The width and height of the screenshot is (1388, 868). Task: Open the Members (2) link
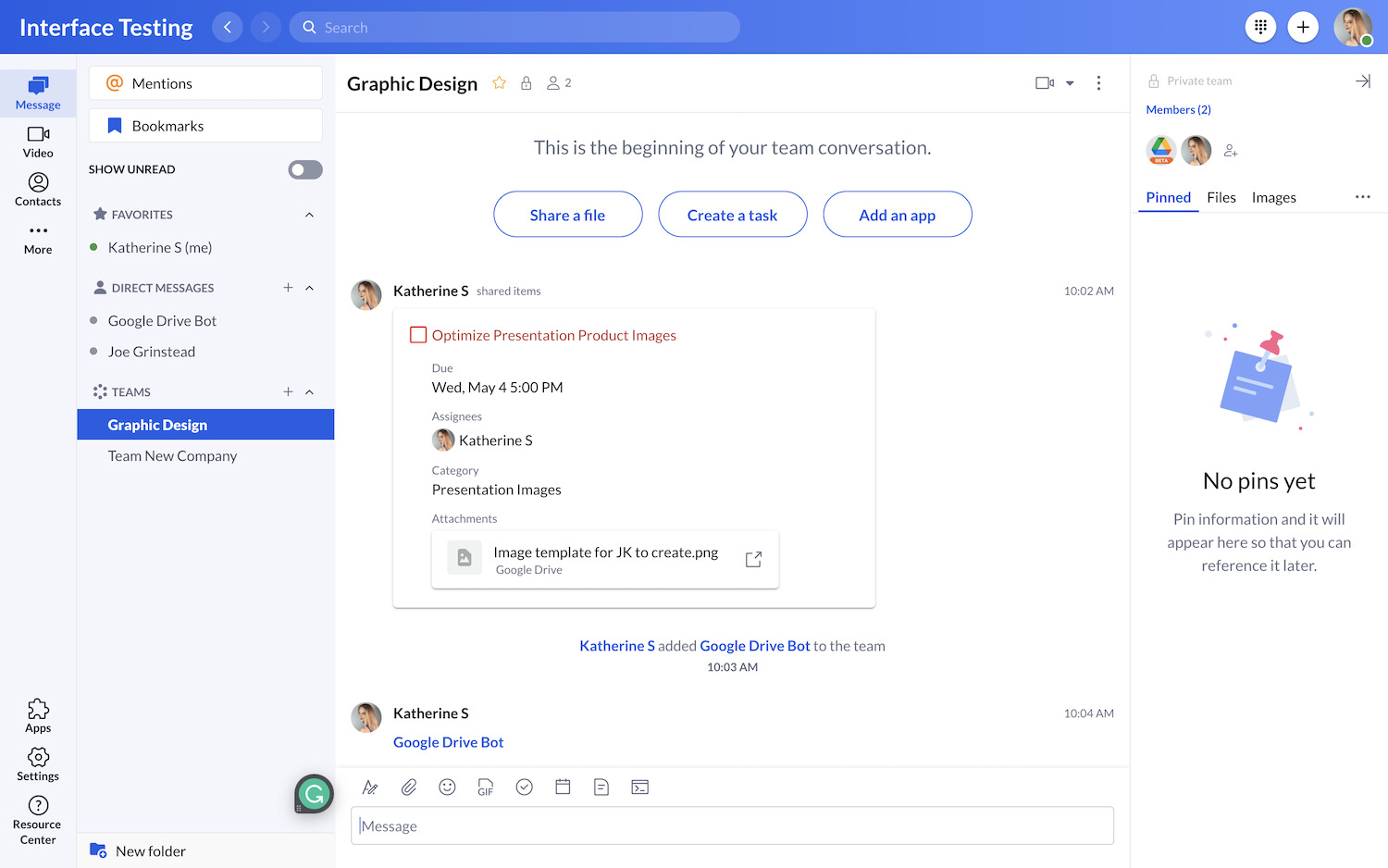pos(1178,109)
